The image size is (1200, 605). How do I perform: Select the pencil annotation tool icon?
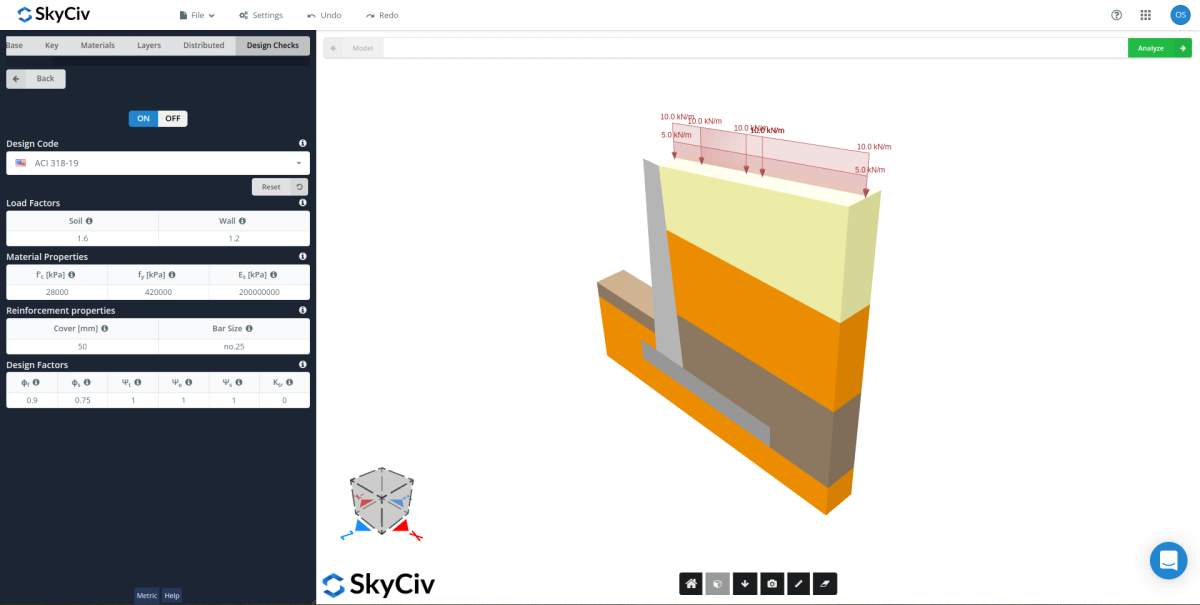(798, 583)
